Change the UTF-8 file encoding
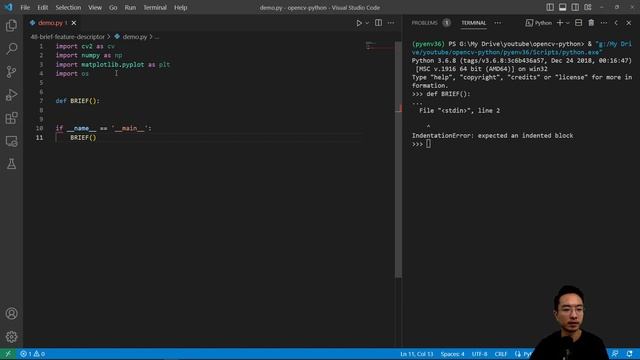This screenshot has height=360, width=640. coord(479,354)
